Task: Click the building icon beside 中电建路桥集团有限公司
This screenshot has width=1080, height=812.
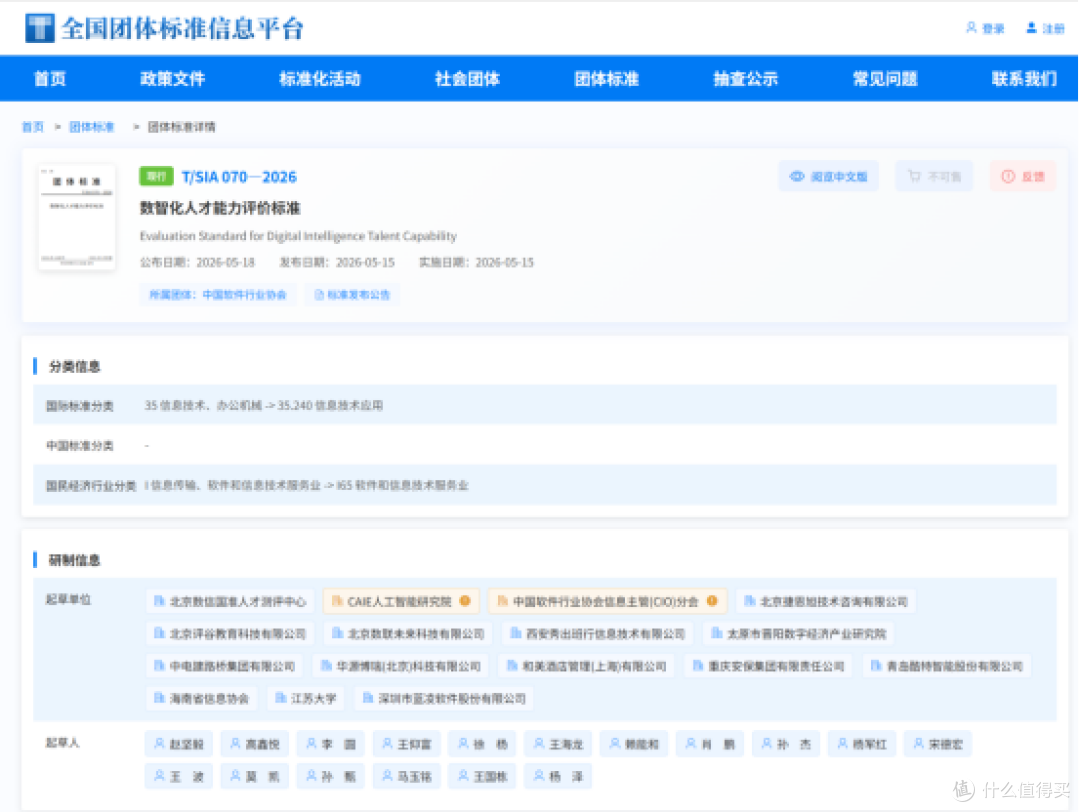Action: 159,665
